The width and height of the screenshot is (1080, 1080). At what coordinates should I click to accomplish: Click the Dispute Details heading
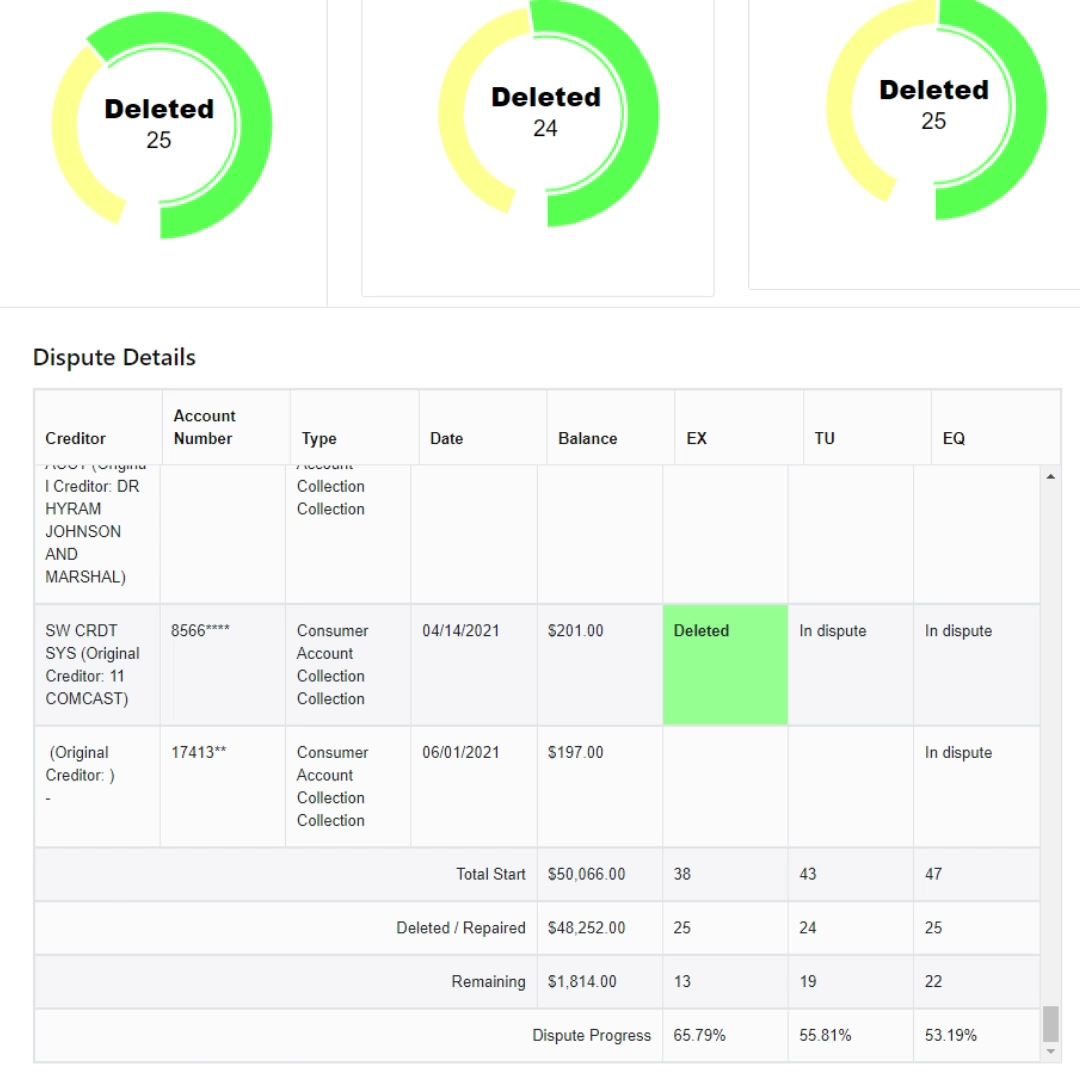coord(114,358)
